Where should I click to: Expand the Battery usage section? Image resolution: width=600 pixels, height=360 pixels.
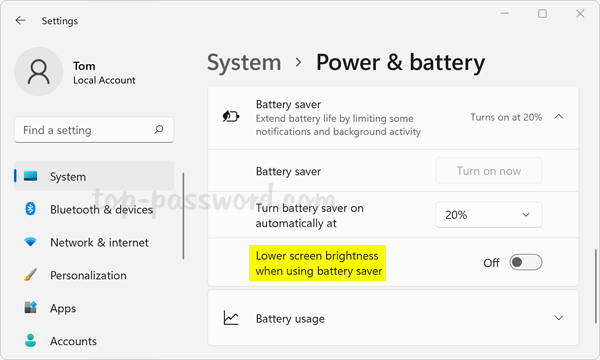[559, 318]
